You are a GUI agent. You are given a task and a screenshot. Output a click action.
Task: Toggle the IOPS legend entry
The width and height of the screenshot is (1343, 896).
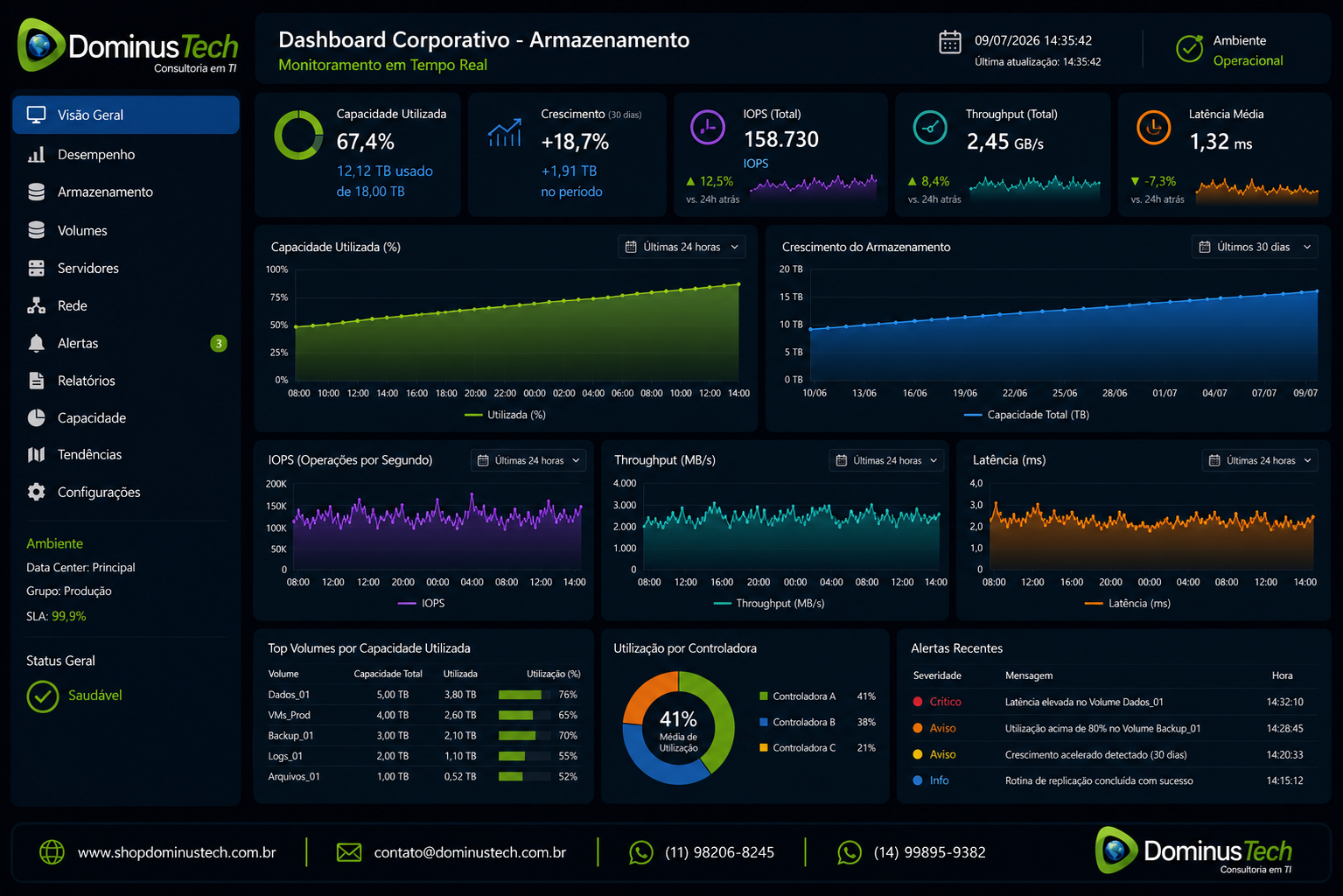[421, 603]
